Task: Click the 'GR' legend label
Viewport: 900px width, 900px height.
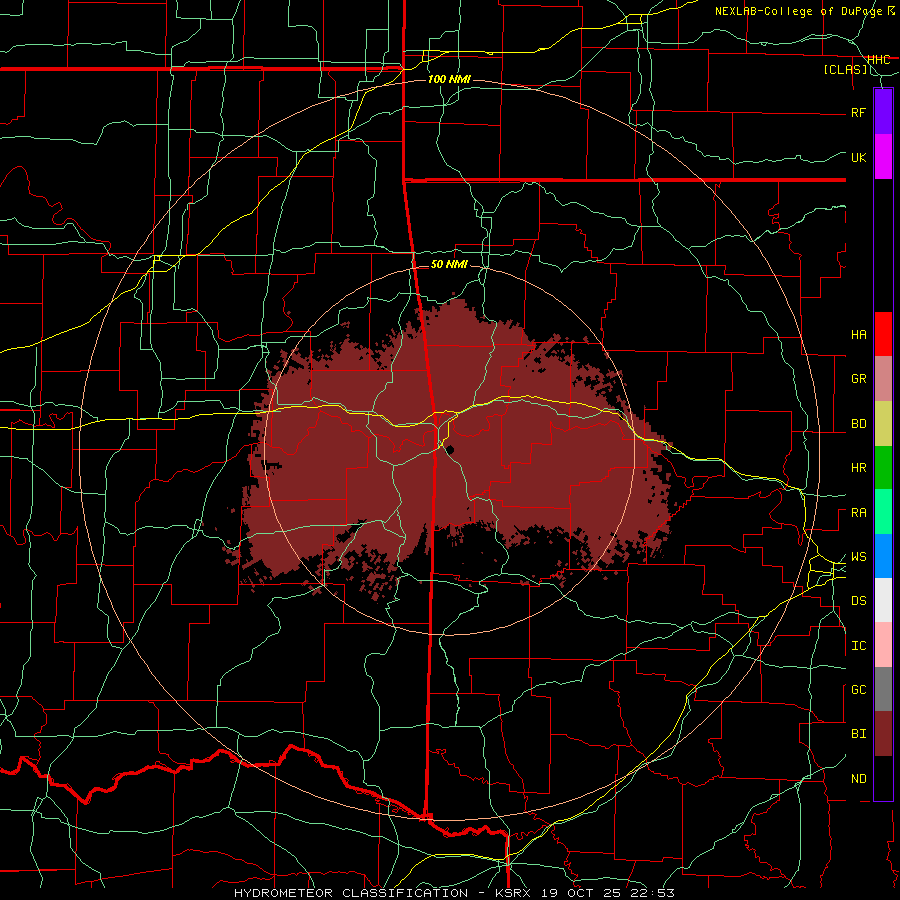Action: 858,379
